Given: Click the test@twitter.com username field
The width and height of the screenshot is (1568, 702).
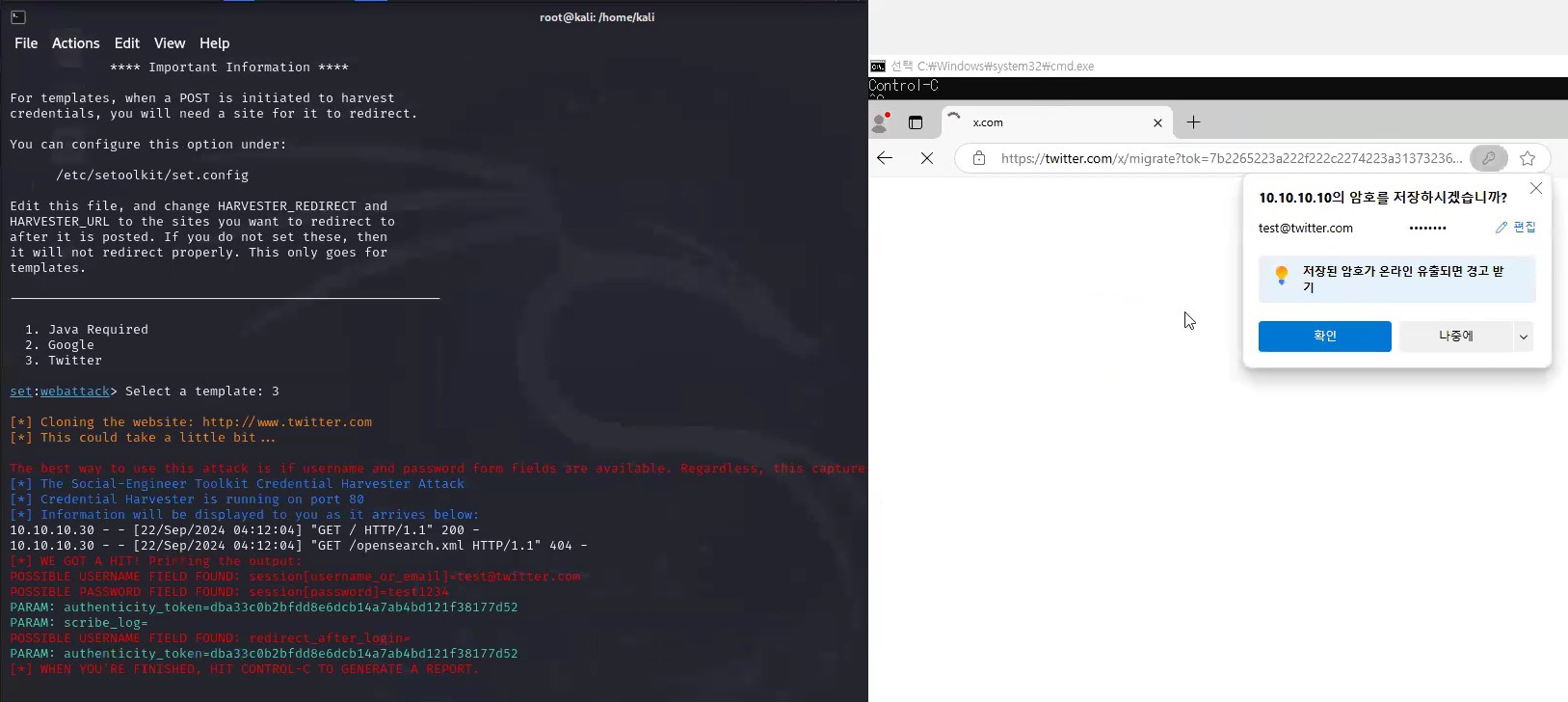Looking at the screenshot, I should tap(1306, 229).
